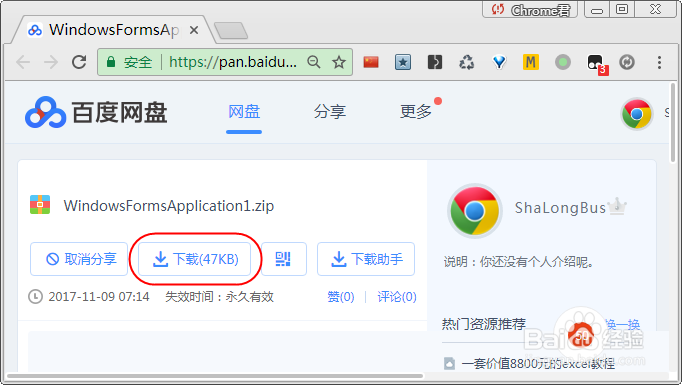Click the browser back arrow
Screen dimensions: 682x385
click(23, 62)
